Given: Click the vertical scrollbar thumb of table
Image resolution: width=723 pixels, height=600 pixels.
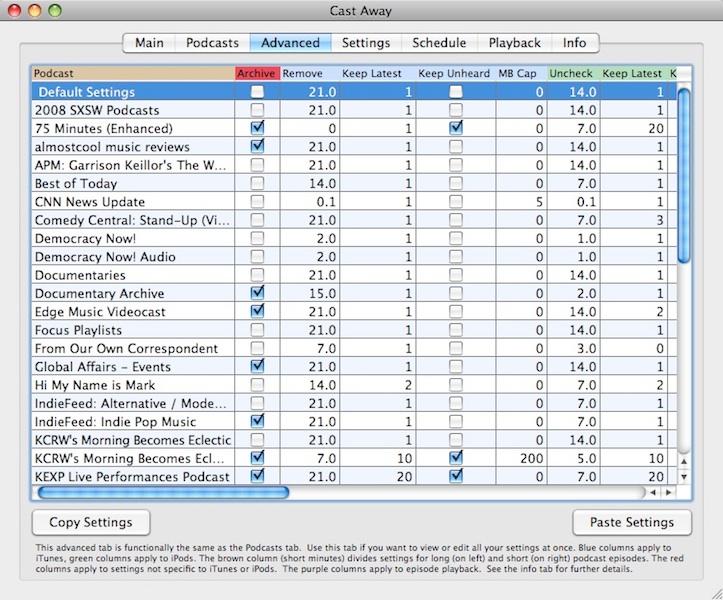Looking at the screenshot, I should (x=684, y=170).
